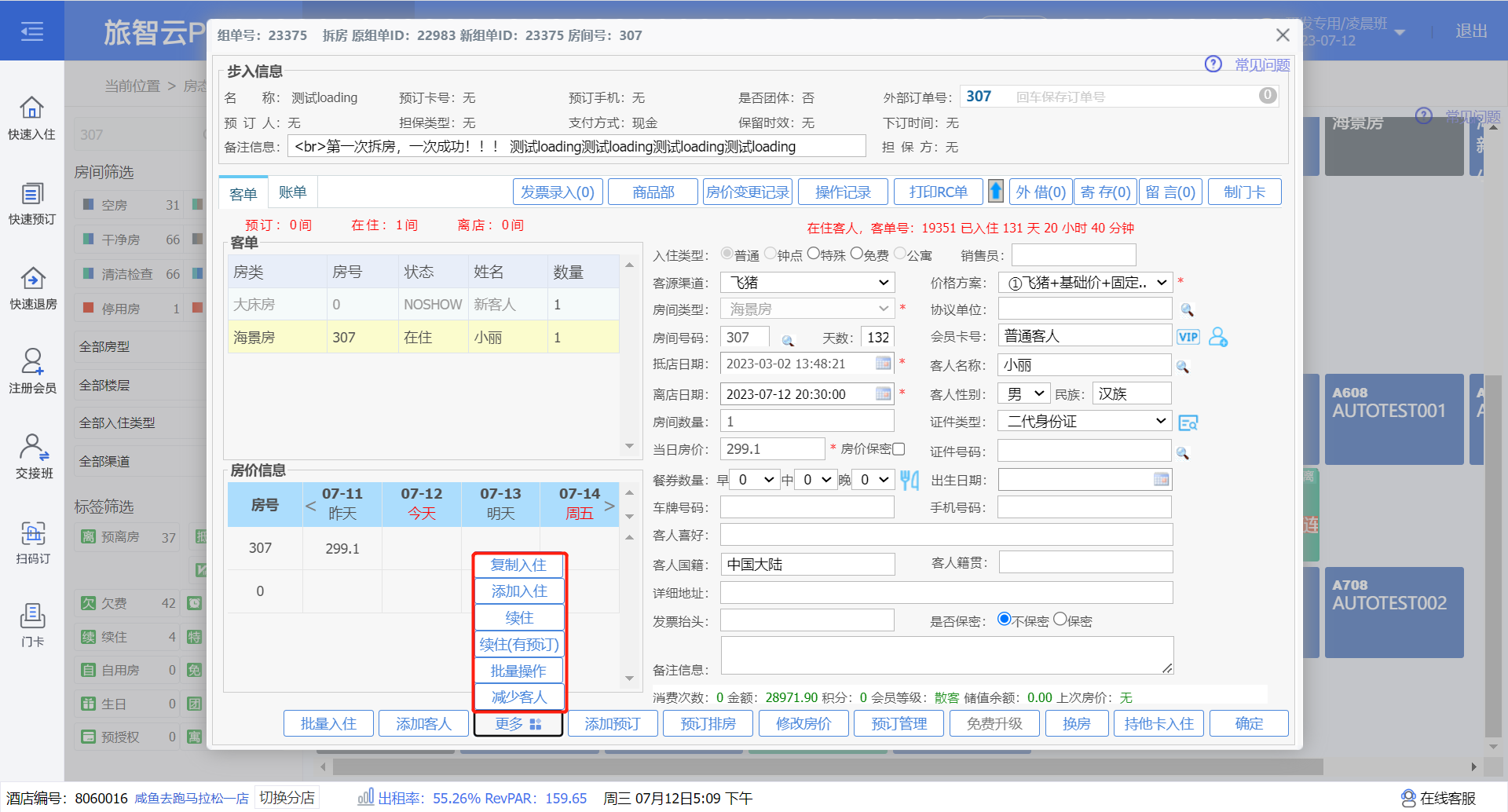Click the ID card reader icon
The height and width of the screenshot is (812, 1508).
click(x=1188, y=422)
